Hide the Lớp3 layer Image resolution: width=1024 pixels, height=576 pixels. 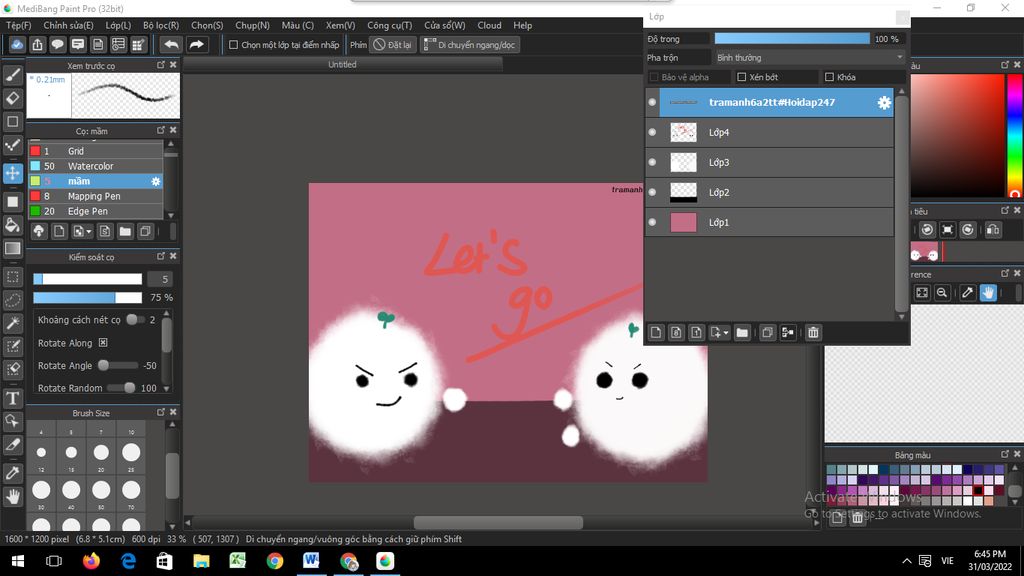(652, 163)
